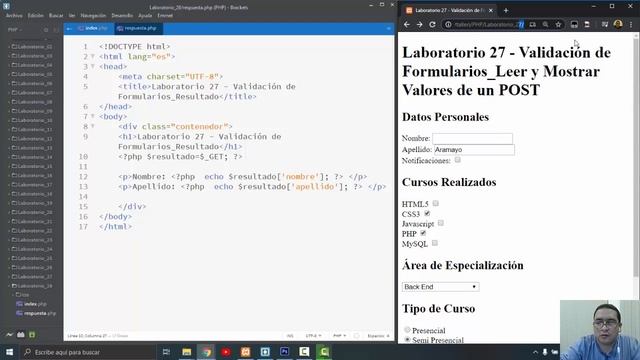Open Windows Start menu
The height and width of the screenshot is (360, 640).
pos(9,352)
